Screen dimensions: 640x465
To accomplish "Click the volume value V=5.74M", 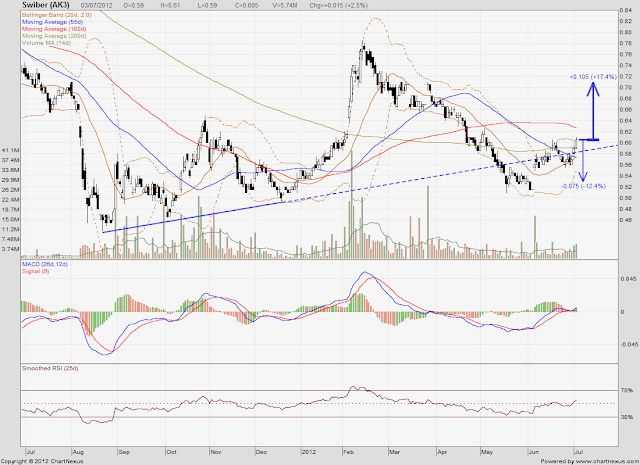I will pyautogui.click(x=283, y=6).
